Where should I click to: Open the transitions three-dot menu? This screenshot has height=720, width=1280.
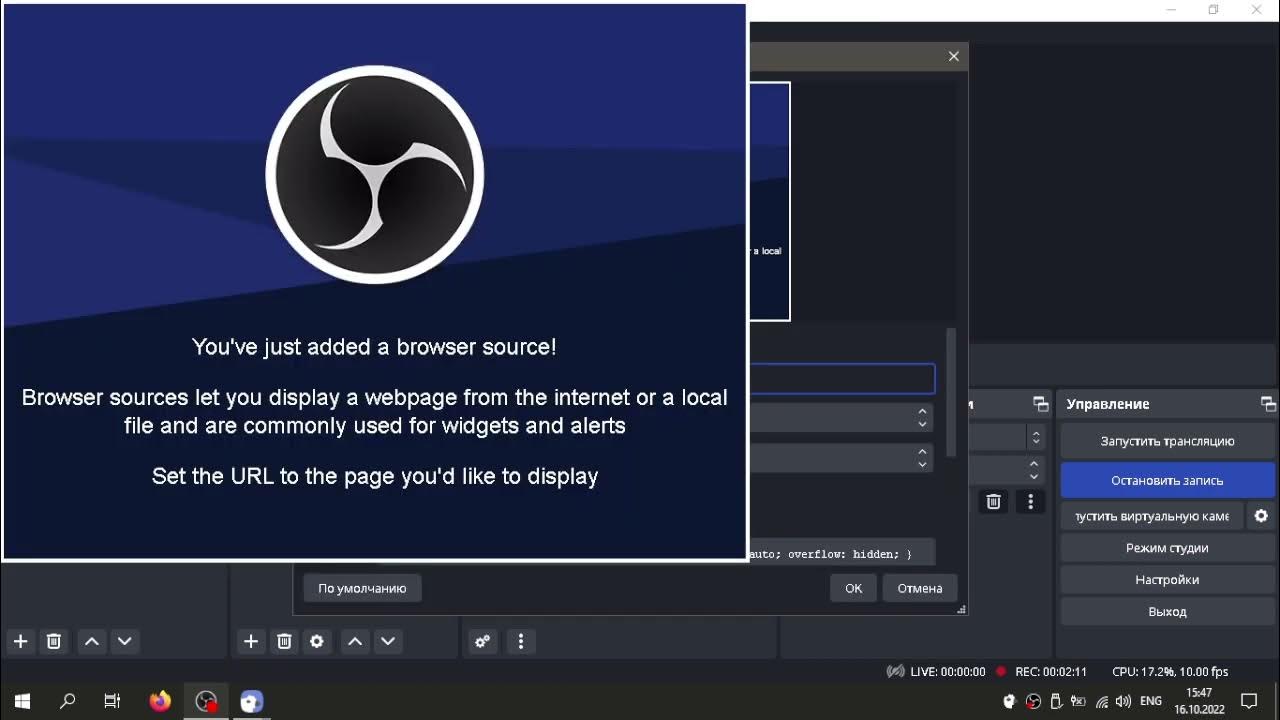pos(1031,502)
